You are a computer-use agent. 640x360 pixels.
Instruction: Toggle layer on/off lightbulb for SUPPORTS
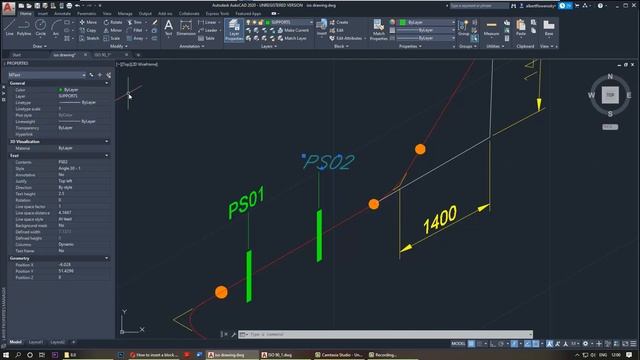coord(248,22)
